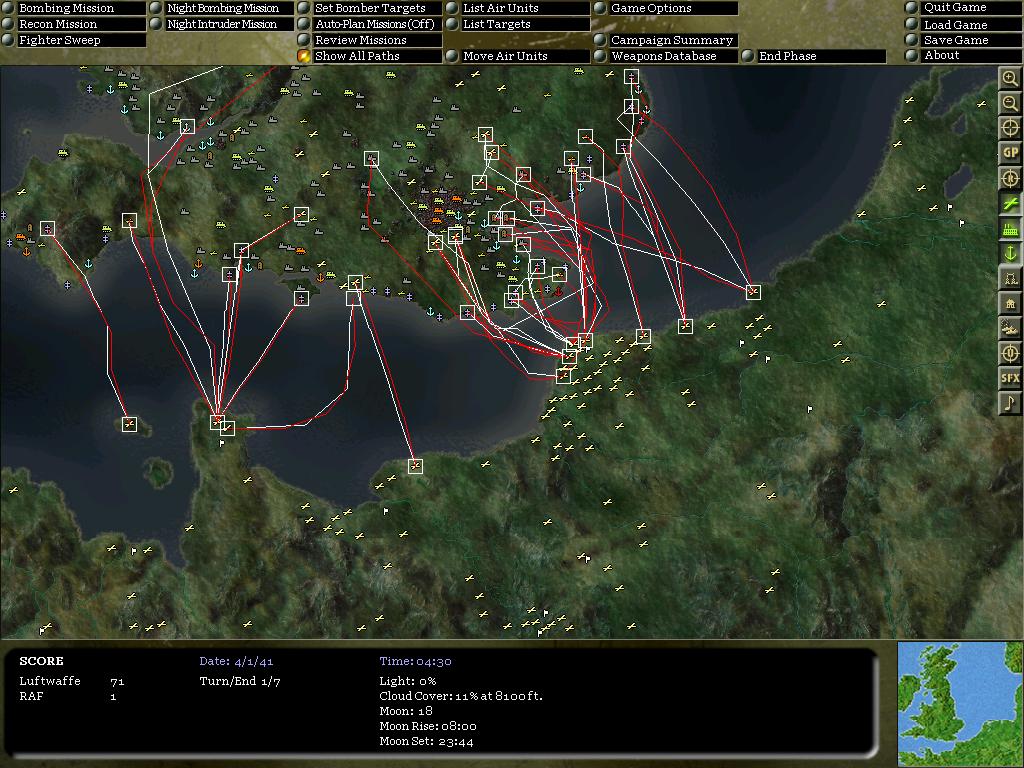Click the anchor ports icon
Viewport: 1024px width, 768px height.
pos(1011,255)
